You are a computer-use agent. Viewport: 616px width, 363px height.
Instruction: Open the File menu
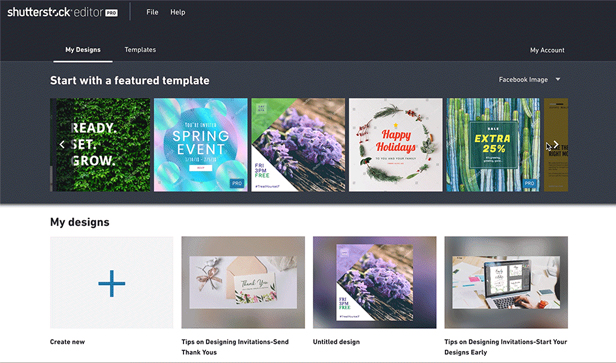point(152,12)
